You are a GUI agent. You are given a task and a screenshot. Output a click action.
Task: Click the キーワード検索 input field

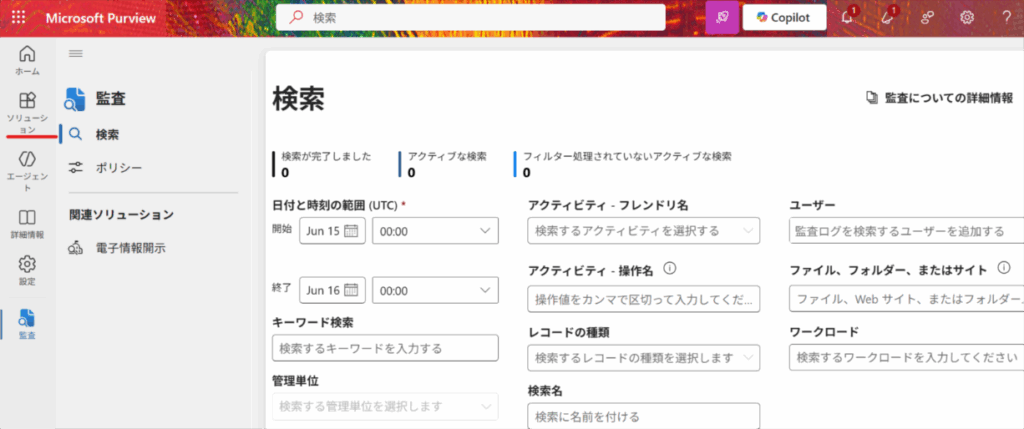click(384, 348)
